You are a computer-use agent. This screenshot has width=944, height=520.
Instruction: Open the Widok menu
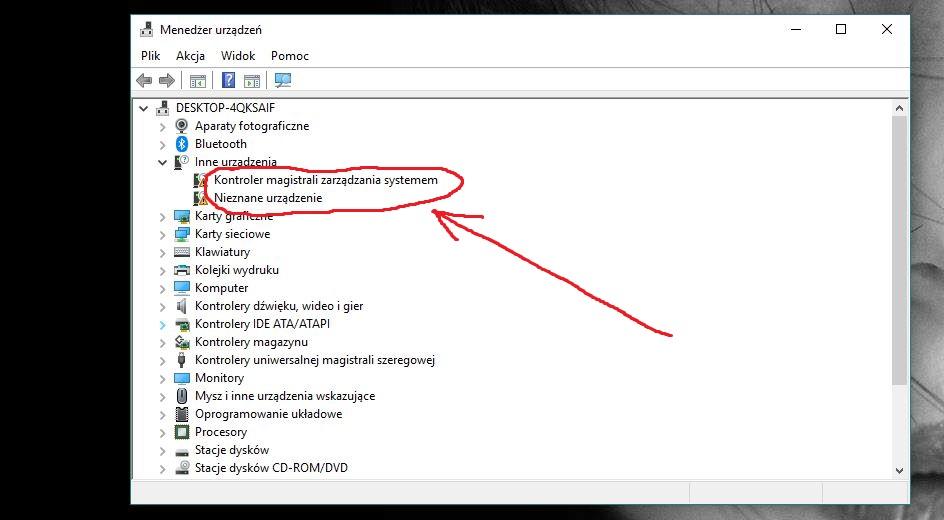(238, 56)
